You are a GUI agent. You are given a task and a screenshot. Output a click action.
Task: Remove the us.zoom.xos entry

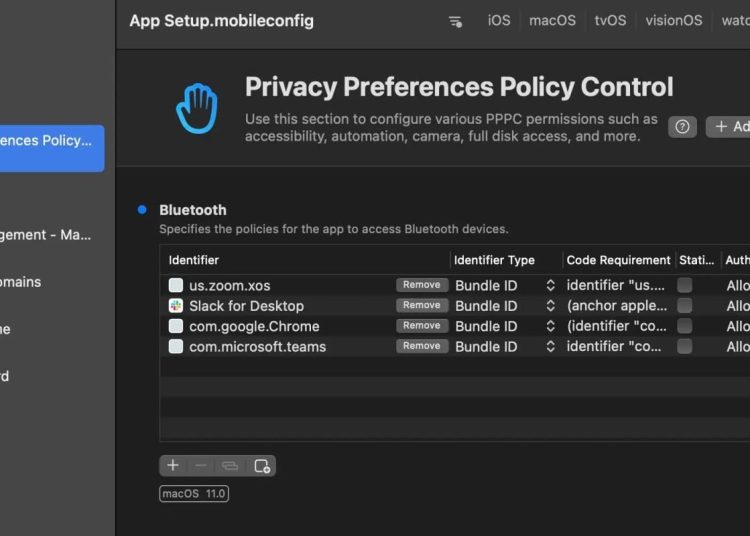(422, 285)
